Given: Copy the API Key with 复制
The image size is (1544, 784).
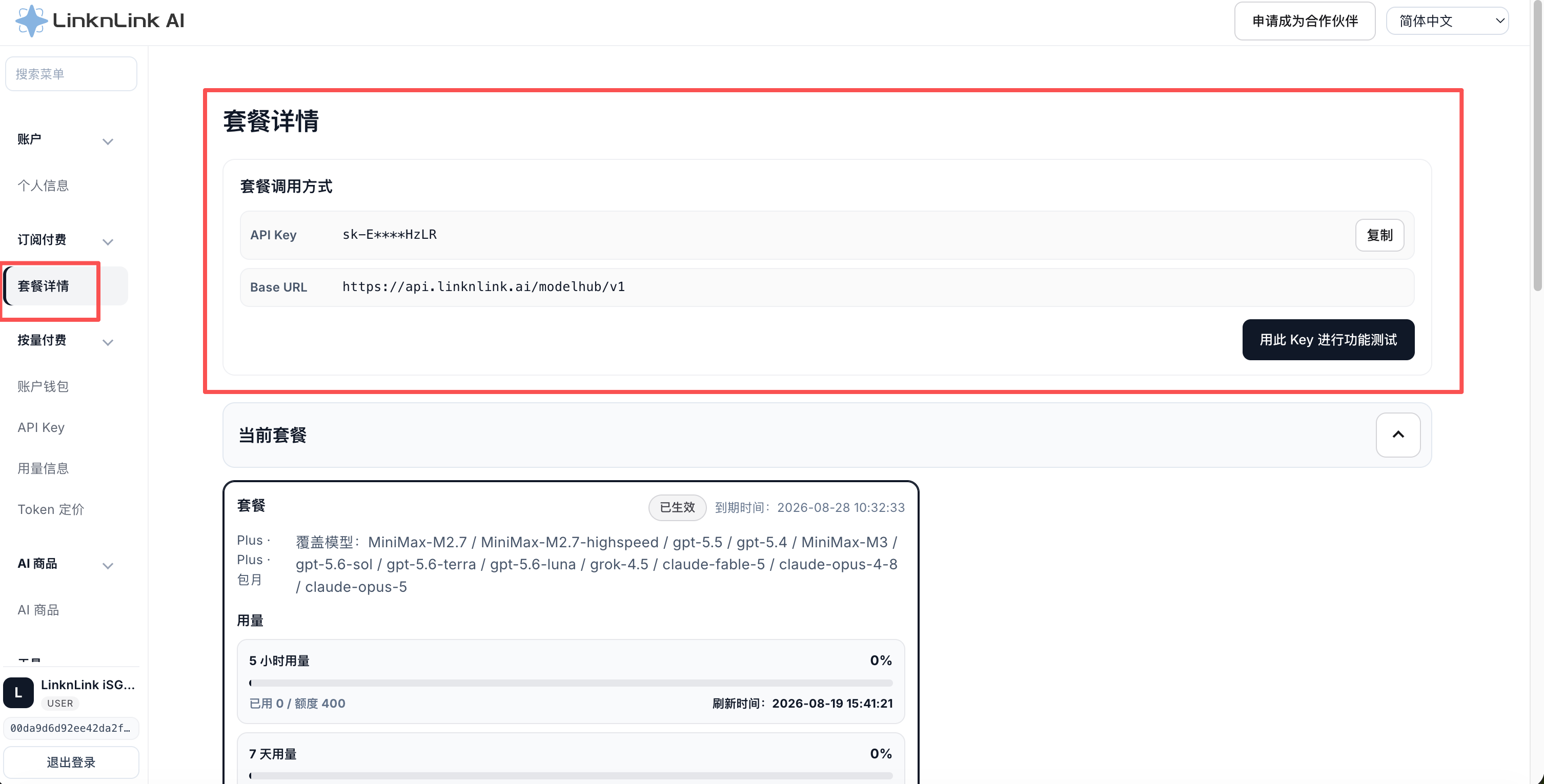Looking at the screenshot, I should click(1379, 235).
